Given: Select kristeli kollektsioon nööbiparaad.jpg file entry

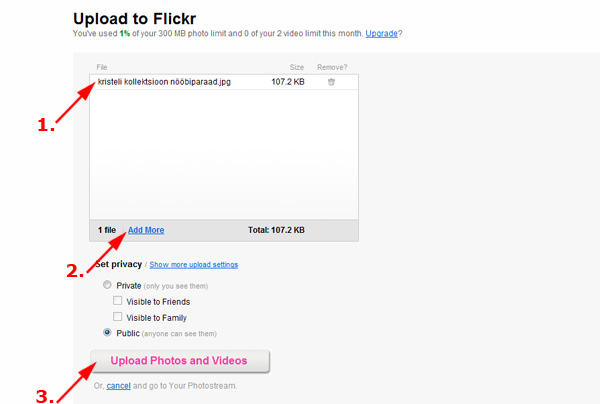Looking at the screenshot, I should click(165, 82).
